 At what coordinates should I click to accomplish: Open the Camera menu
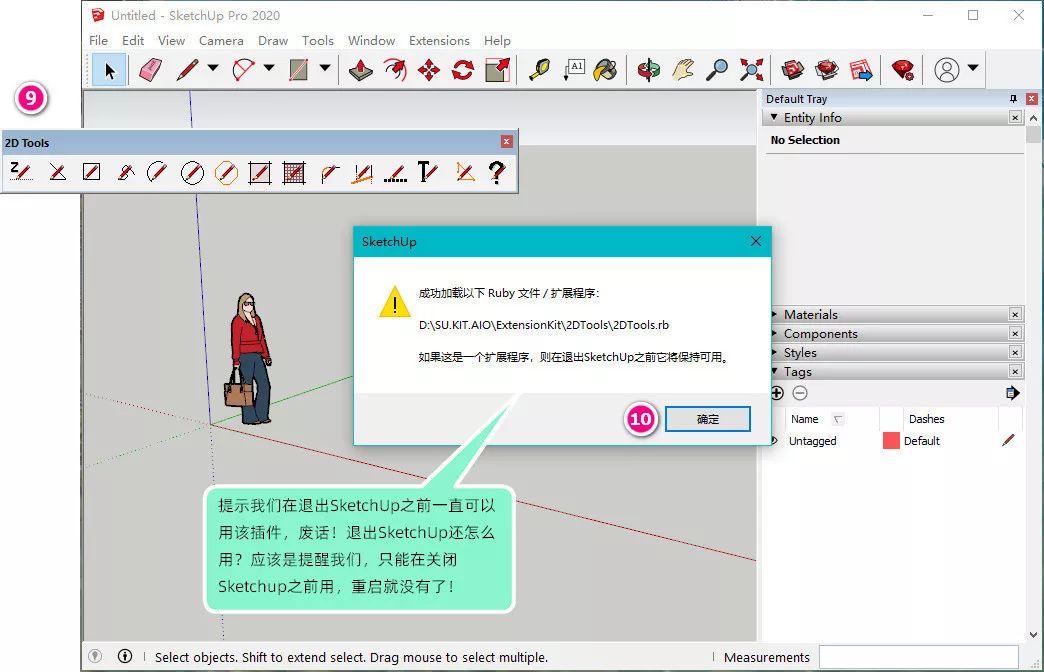221,41
